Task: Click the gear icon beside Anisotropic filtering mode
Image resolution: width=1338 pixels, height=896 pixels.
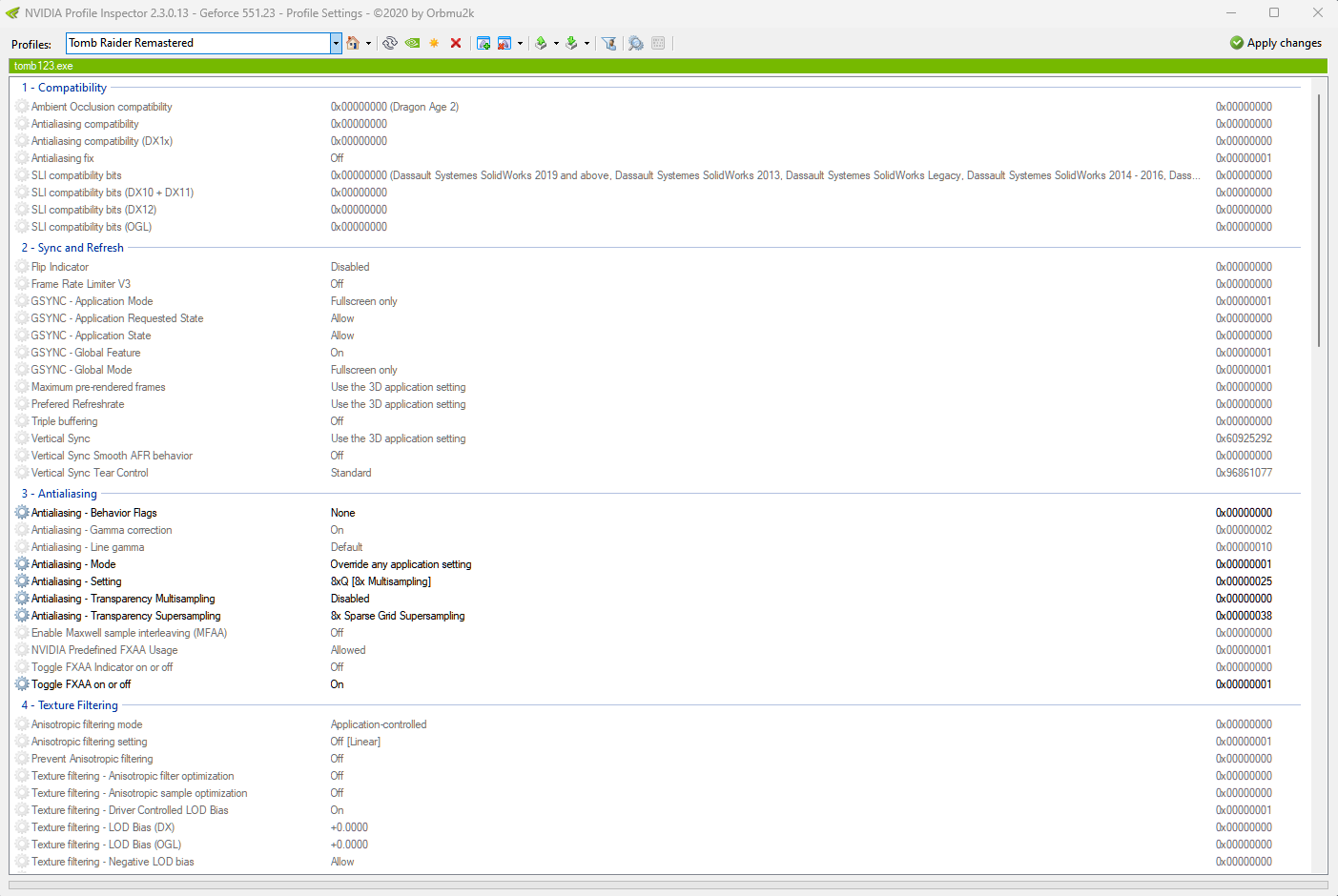Action: click(x=22, y=724)
